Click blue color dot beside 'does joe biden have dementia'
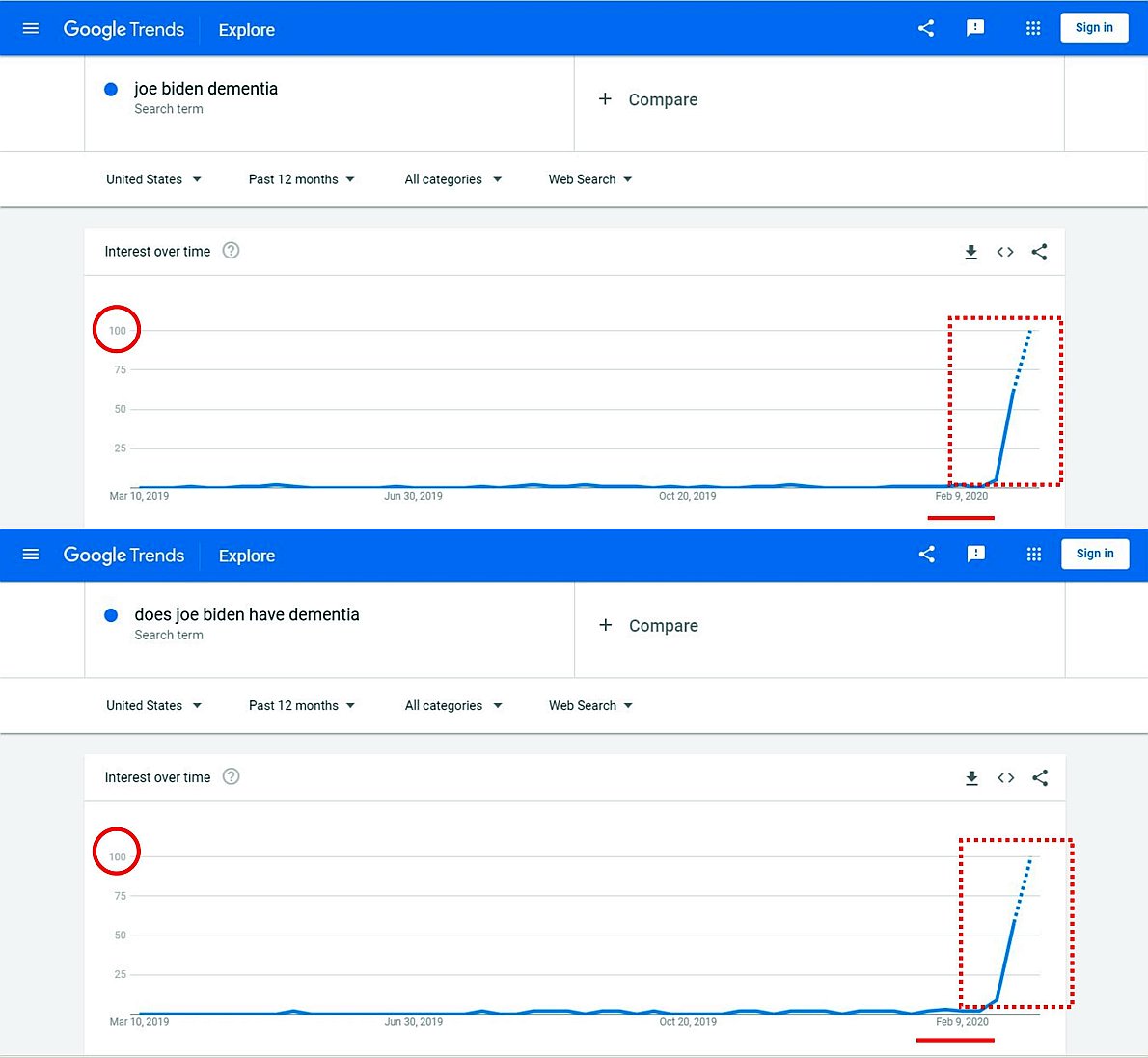 point(111,615)
